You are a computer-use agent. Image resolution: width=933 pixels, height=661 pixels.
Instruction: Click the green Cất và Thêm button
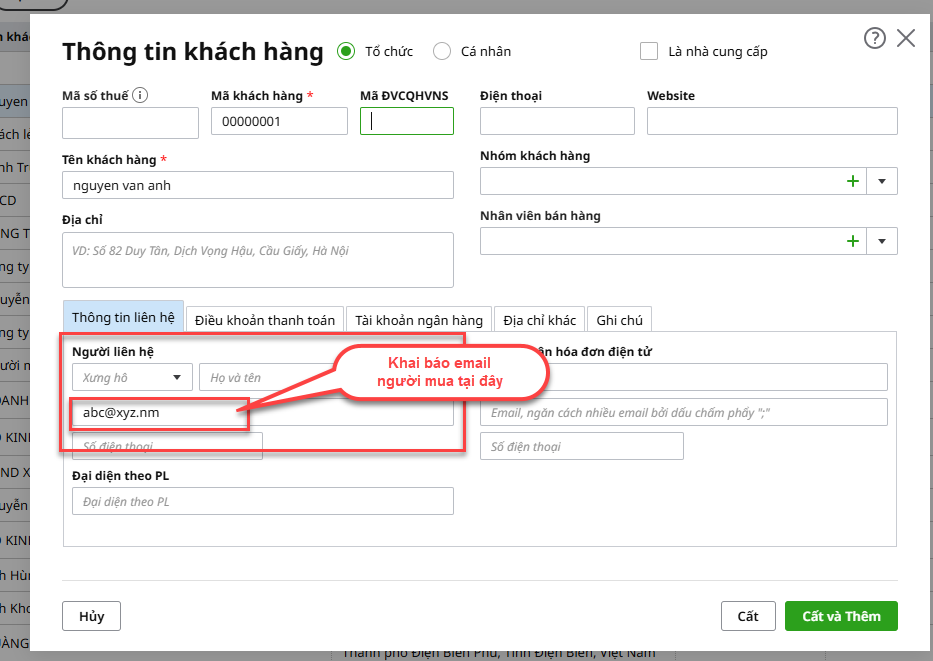pyautogui.click(x=841, y=616)
